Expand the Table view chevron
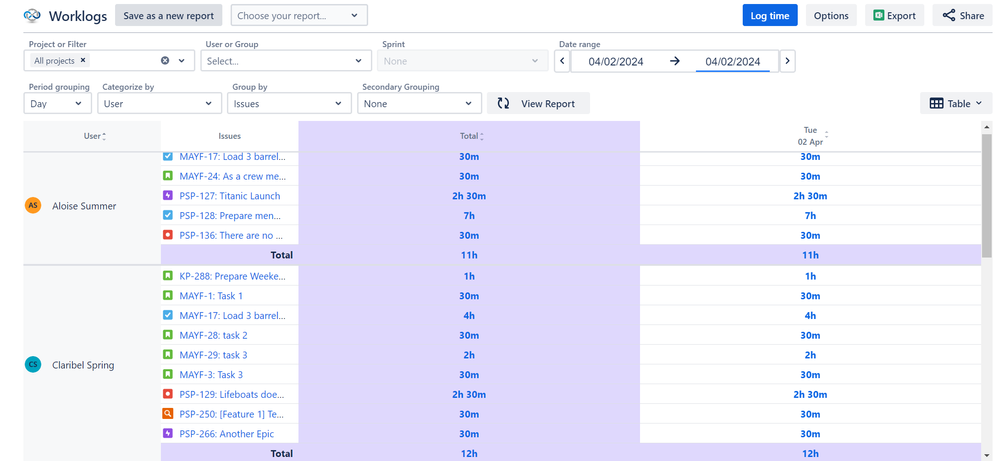Image resolution: width=999 pixels, height=461 pixels. coord(979,103)
